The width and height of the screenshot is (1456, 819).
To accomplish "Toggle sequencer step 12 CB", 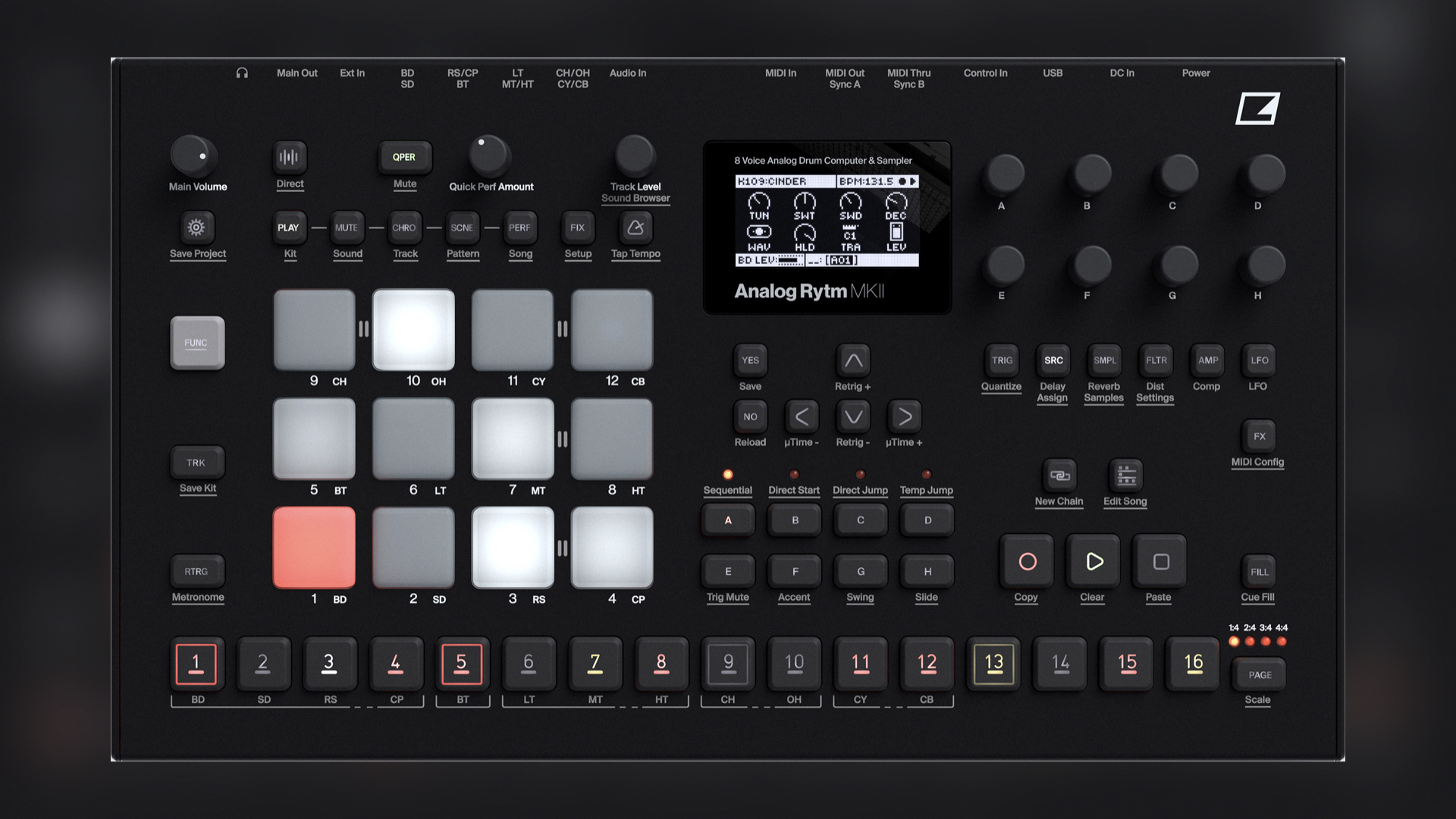I will (927, 664).
